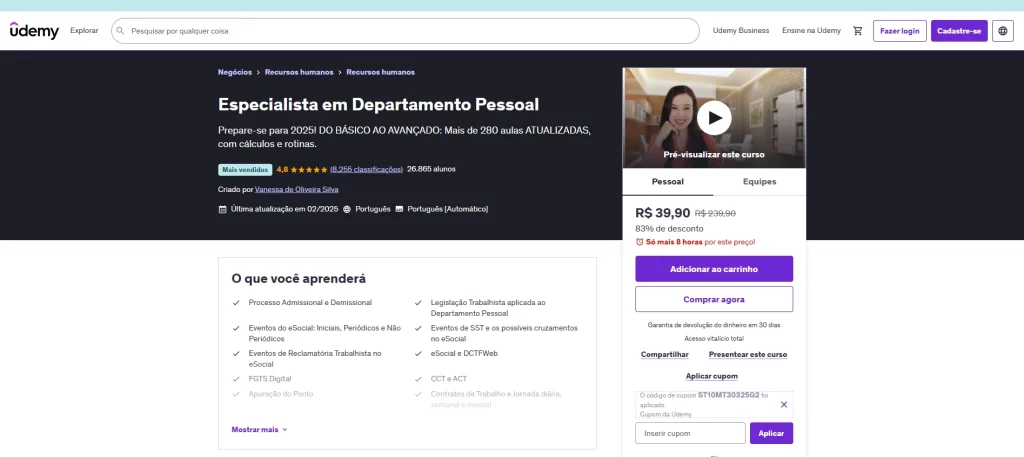
Task: Click the course preview thumbnail image
Action: [714, 118]
